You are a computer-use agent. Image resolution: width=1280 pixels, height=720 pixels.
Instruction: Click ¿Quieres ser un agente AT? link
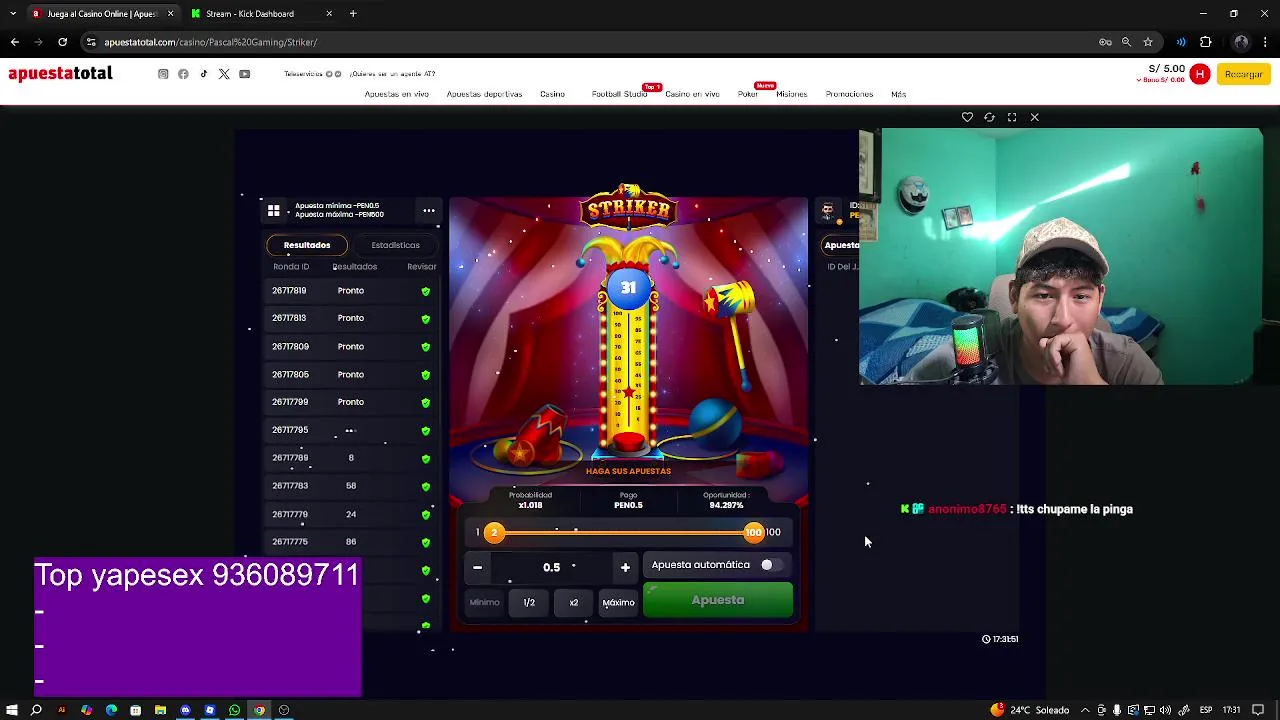click(392, 74)
